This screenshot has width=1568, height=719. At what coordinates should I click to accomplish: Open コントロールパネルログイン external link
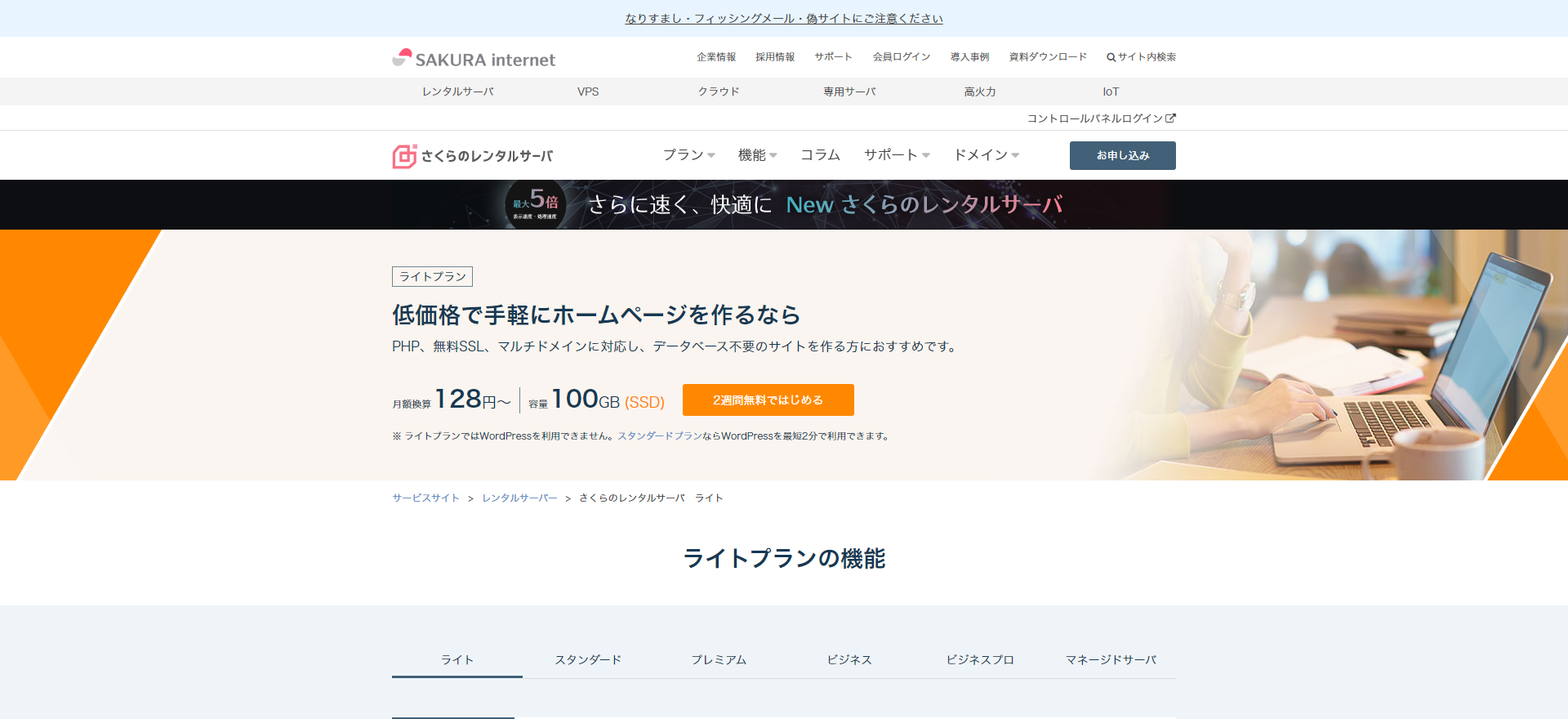(1101, 118)
